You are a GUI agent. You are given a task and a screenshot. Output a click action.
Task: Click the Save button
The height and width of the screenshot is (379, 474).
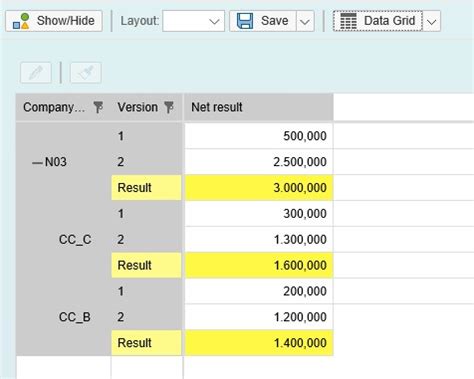tap(263, 21)
